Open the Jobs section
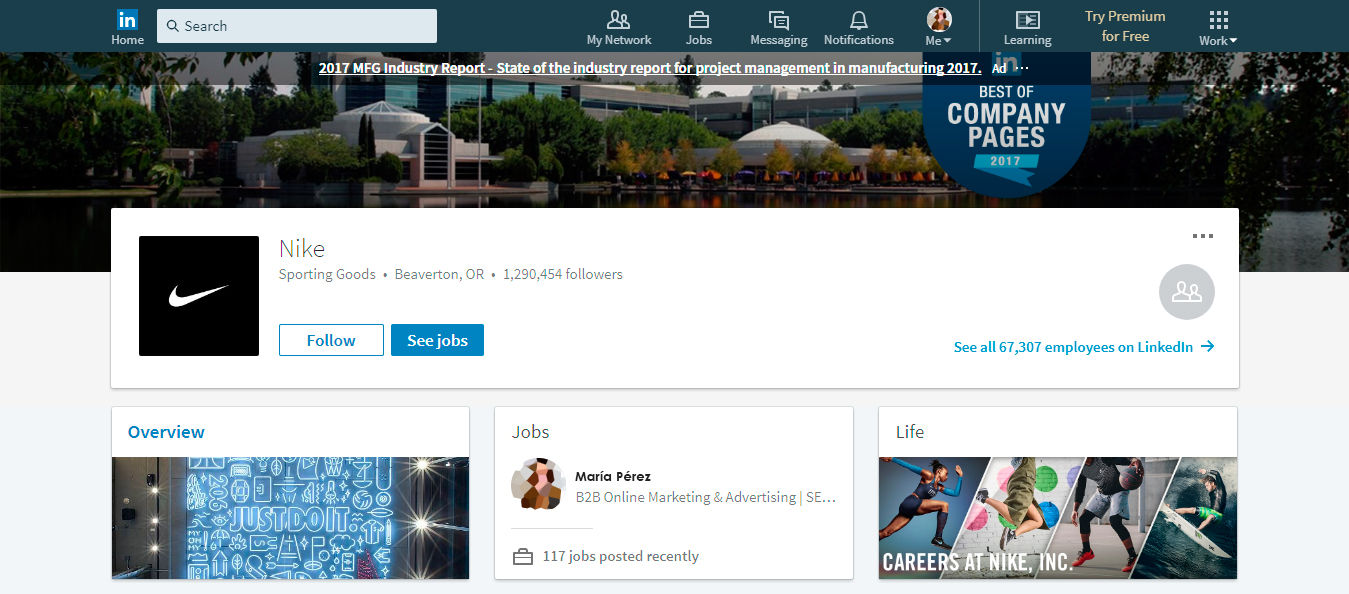Viewport: 1349px width, 594px height. pos(699,25)
